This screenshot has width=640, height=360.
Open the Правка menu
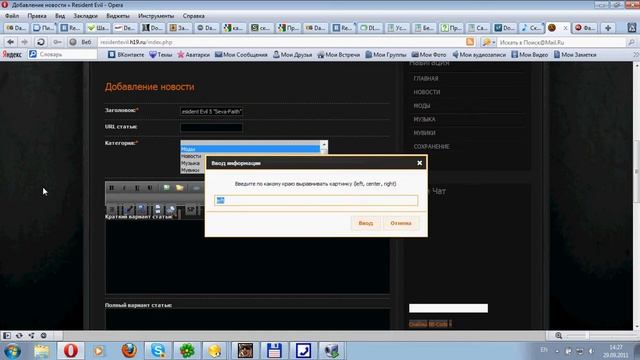point(37,16)
